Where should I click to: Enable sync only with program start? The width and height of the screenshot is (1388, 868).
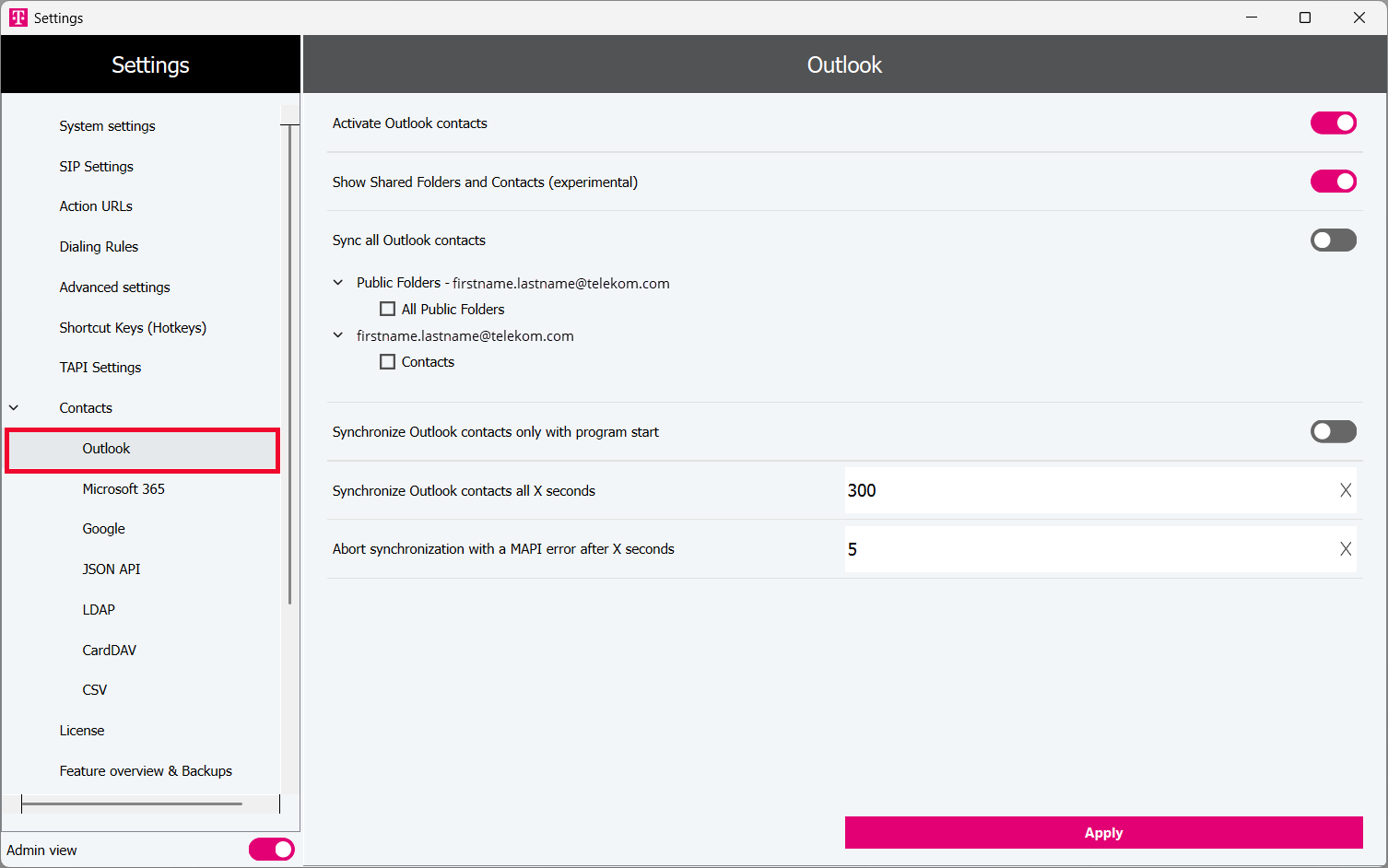(x=1333, y=432)
